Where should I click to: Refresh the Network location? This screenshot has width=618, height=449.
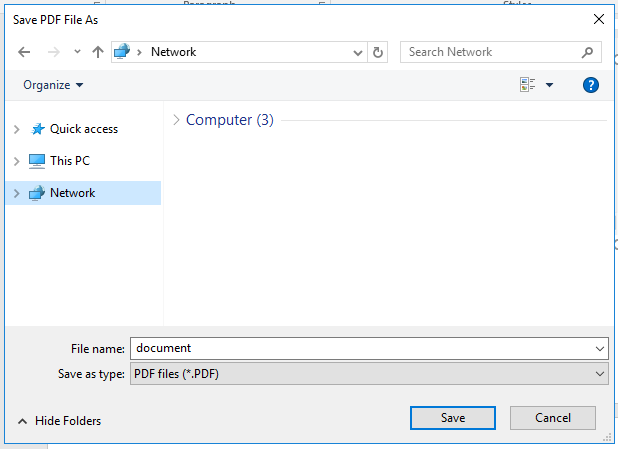click(377, 52)
